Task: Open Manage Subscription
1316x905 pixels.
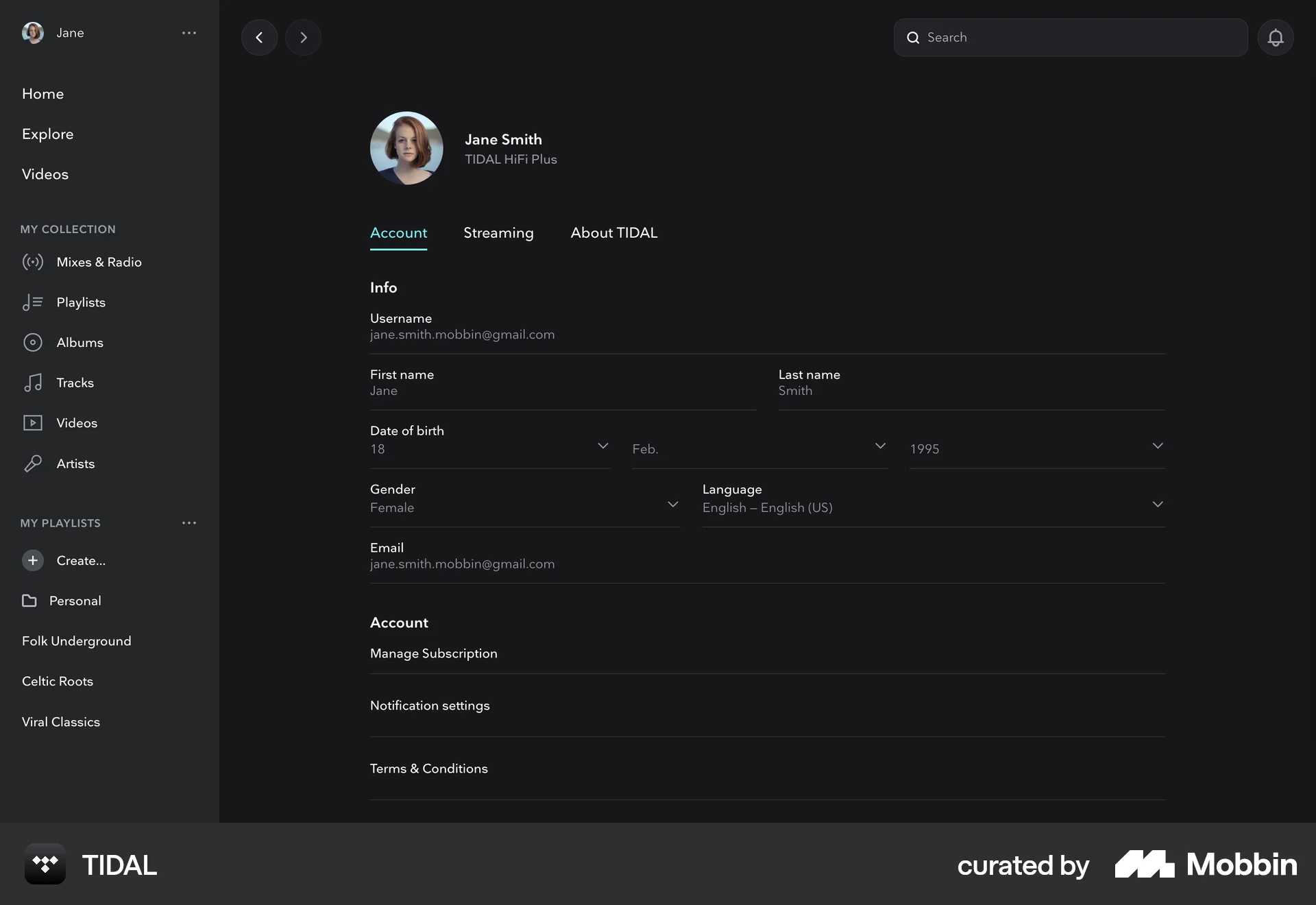Action: tap(433, 653)
